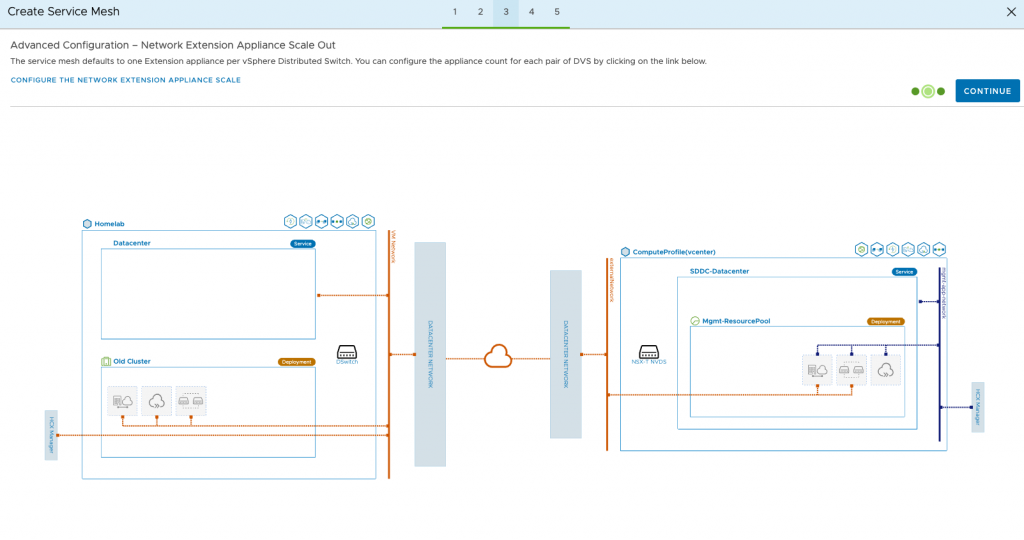The height and width of the screenshot is (540, 1024).
Task: Select the network extension switch-pair appliance in Old Cluster
Action: [x=191, y=401]
